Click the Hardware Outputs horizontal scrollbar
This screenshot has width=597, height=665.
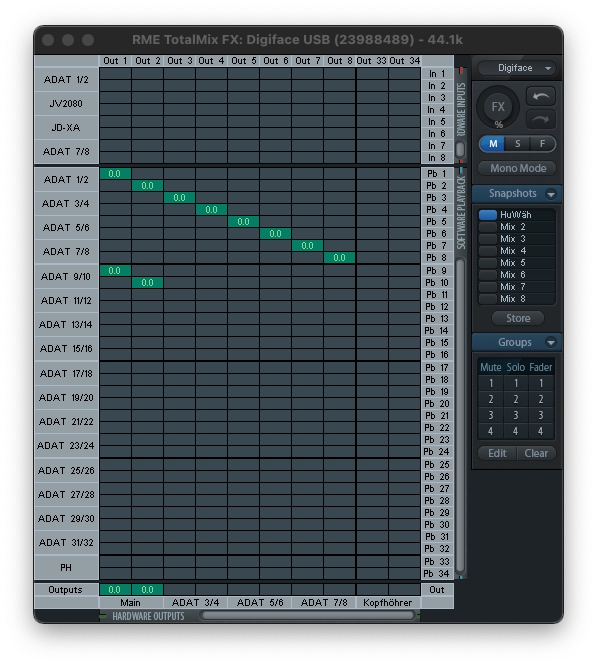click(x=309, y=615)
